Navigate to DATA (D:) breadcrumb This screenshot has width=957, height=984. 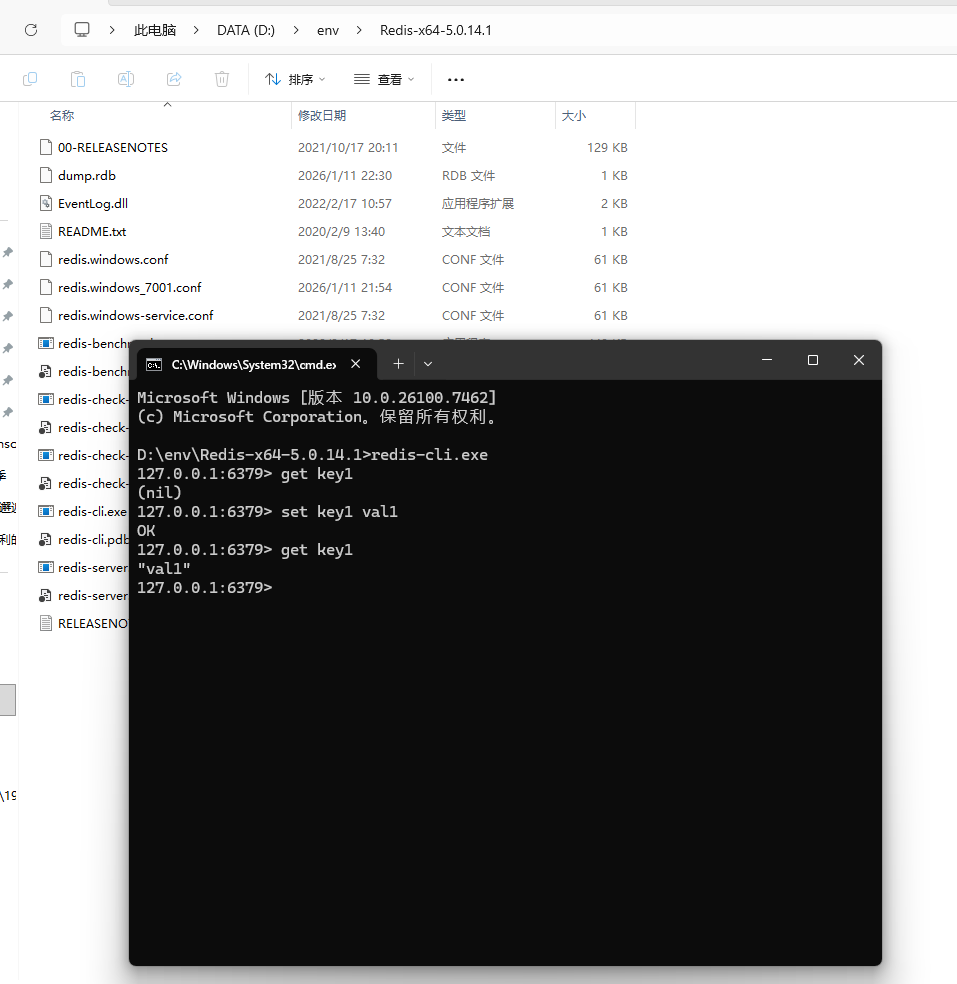coord(246,30)
